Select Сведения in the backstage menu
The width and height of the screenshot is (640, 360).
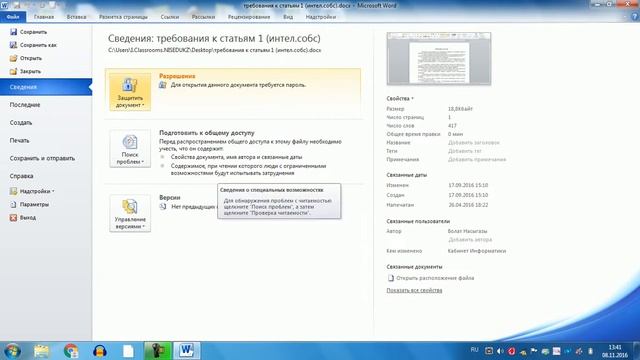pos(46,87)
